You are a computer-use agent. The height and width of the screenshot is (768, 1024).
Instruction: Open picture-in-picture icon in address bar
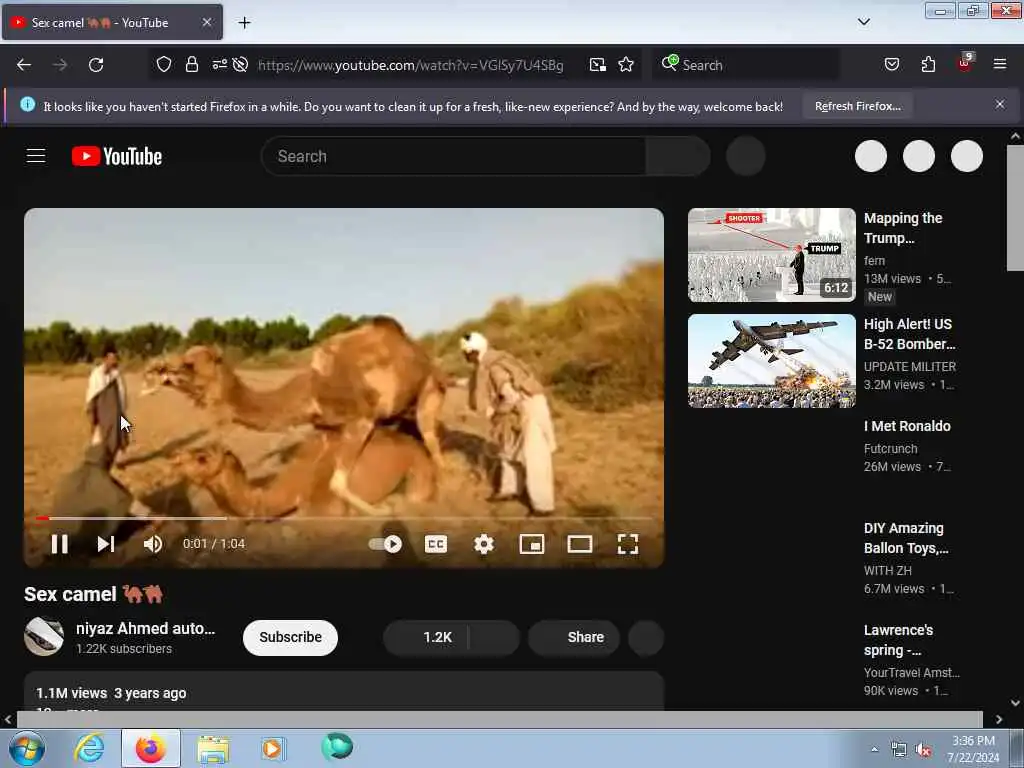(598, 64)
